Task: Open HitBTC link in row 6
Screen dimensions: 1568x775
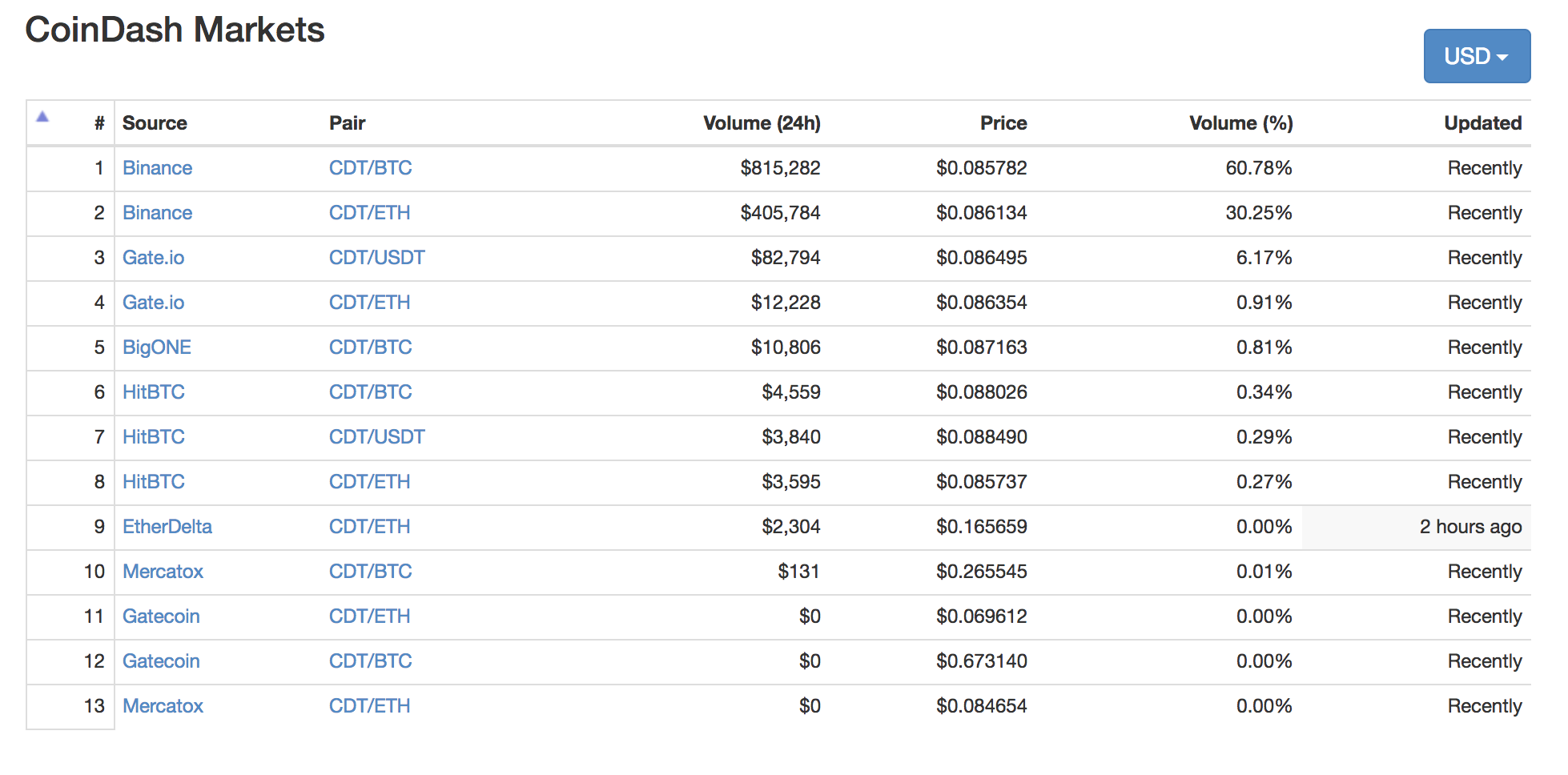Action: 153,392
